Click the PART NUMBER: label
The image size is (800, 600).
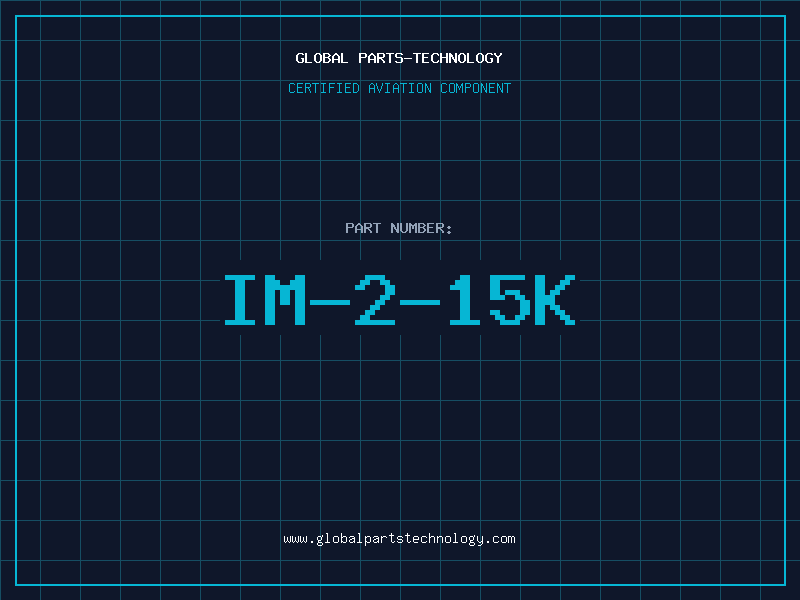click(399, 228)
